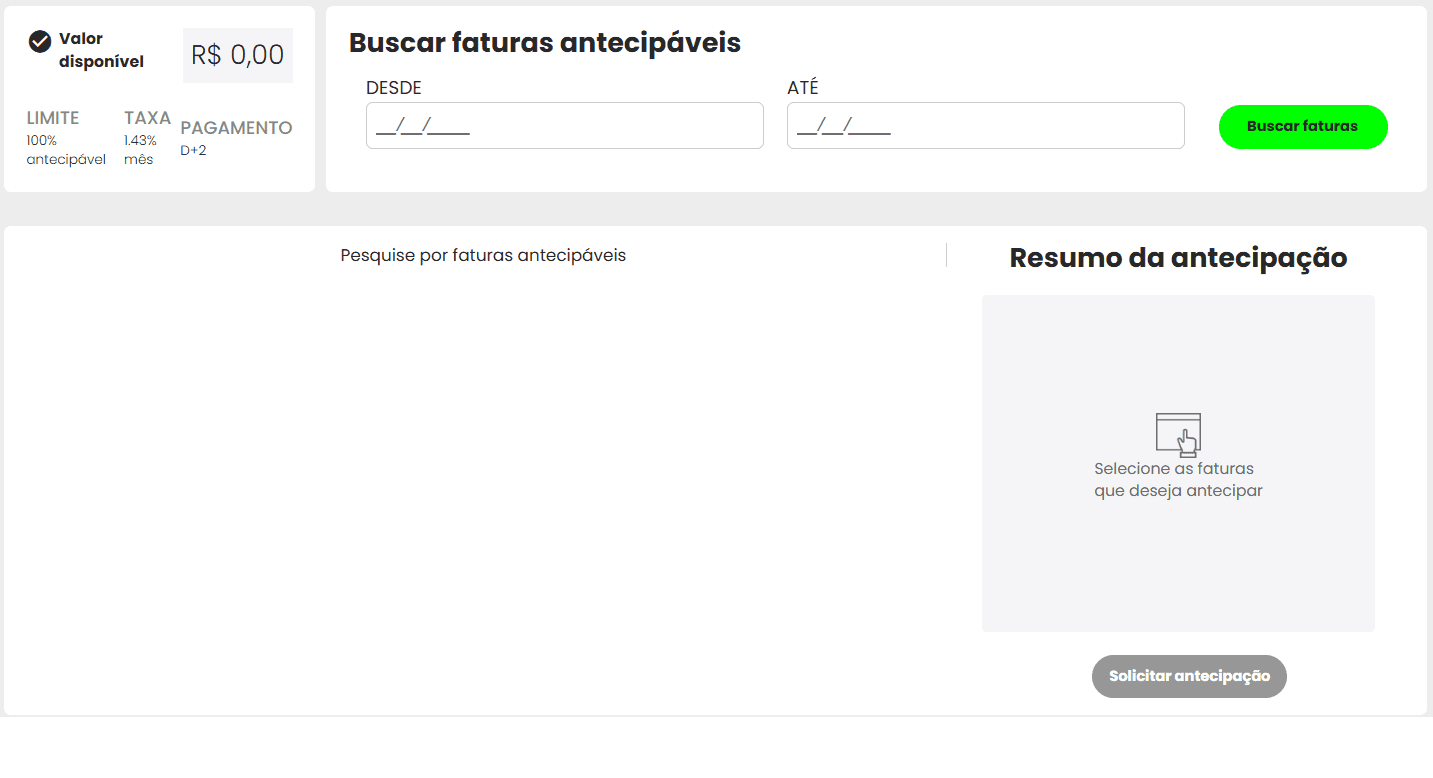Select the R$ 0,00 available value box
This screenshot has width=1433, height=778.
(x=238, y=55)
